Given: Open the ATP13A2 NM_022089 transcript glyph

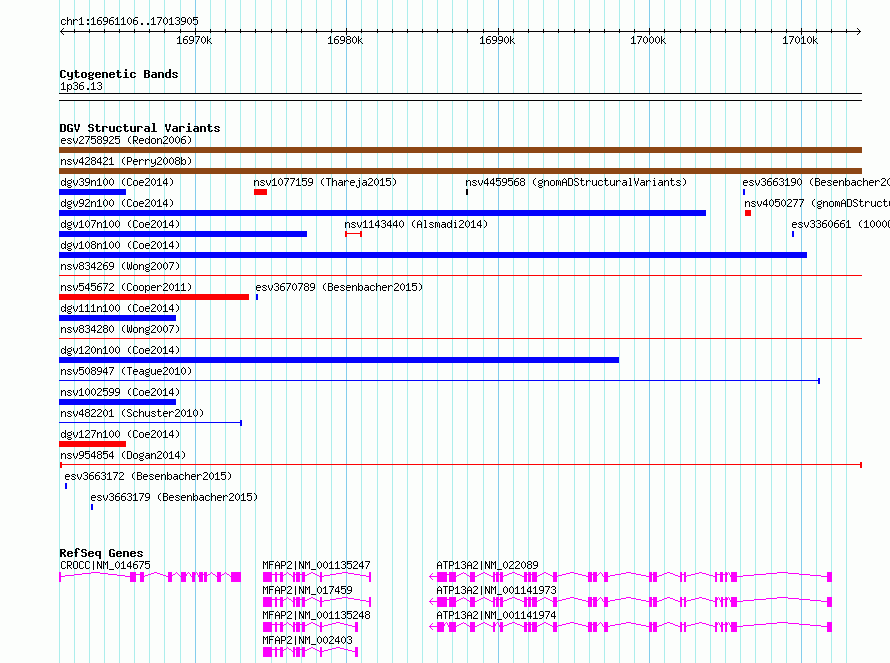Looking at the screenshot, I should 631,577.
